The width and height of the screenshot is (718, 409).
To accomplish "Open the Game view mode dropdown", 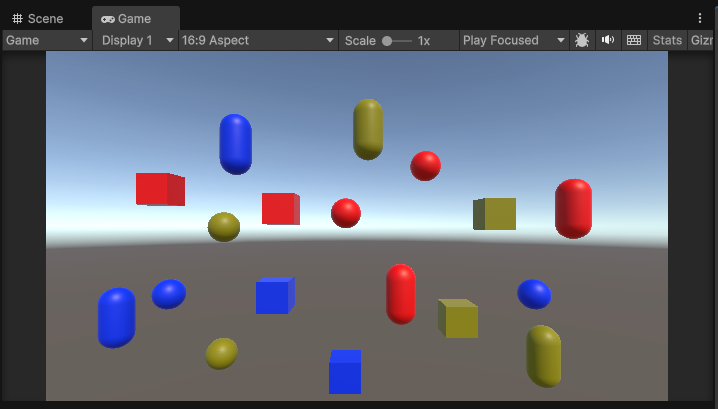I will point(48,40).
